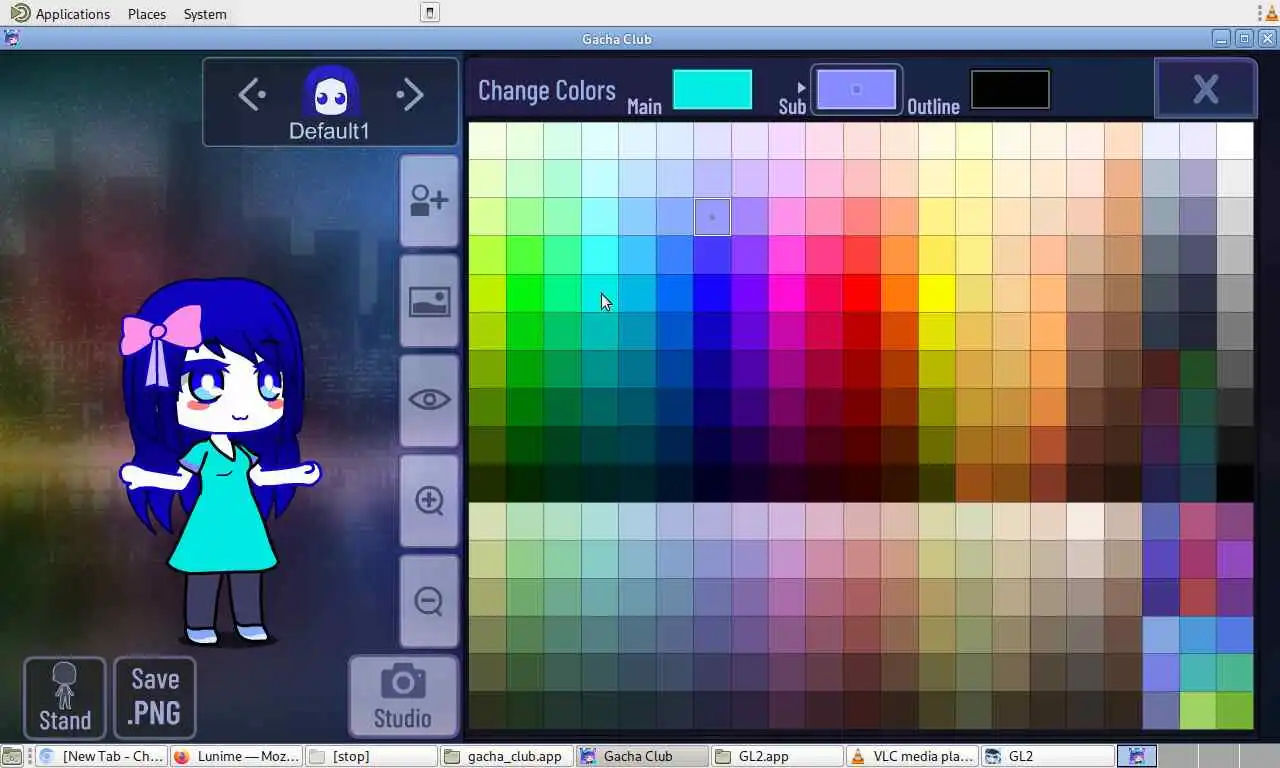Select the Main cyan color box
The width and height of the screenshot is (1280, 768).
pyautogui.click(x=712, y=89)
